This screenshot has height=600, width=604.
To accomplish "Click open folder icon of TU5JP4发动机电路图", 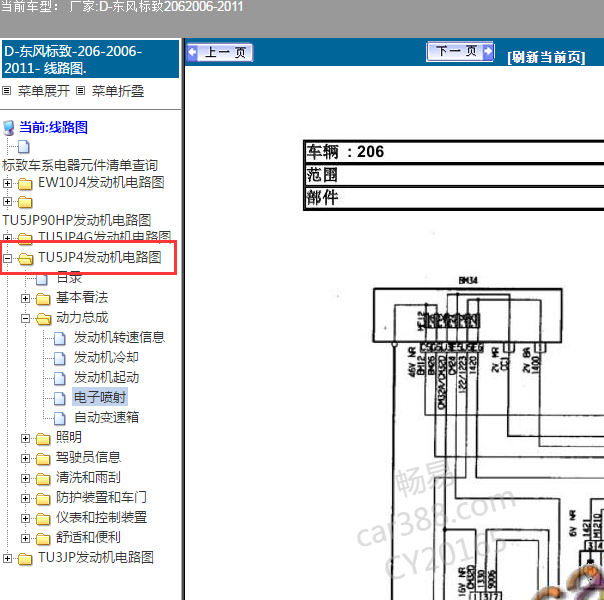I will tap(26, 259).
